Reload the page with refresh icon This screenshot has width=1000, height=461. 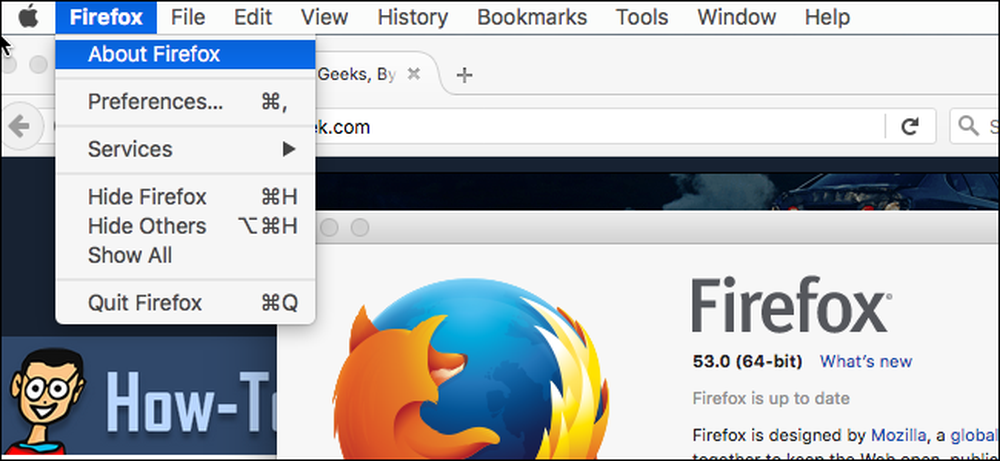tap(909, 127)
